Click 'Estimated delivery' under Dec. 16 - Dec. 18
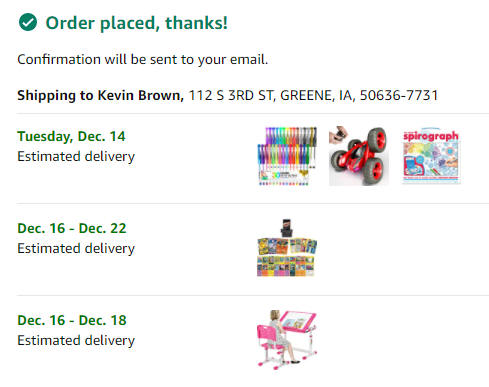Viewport: 489px width, 387px height. pos(76,340)
